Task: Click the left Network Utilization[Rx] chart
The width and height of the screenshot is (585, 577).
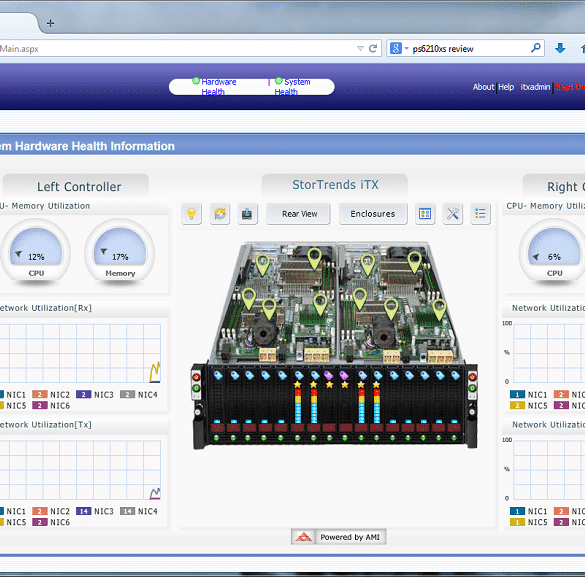Action: [x=80, y=353]
